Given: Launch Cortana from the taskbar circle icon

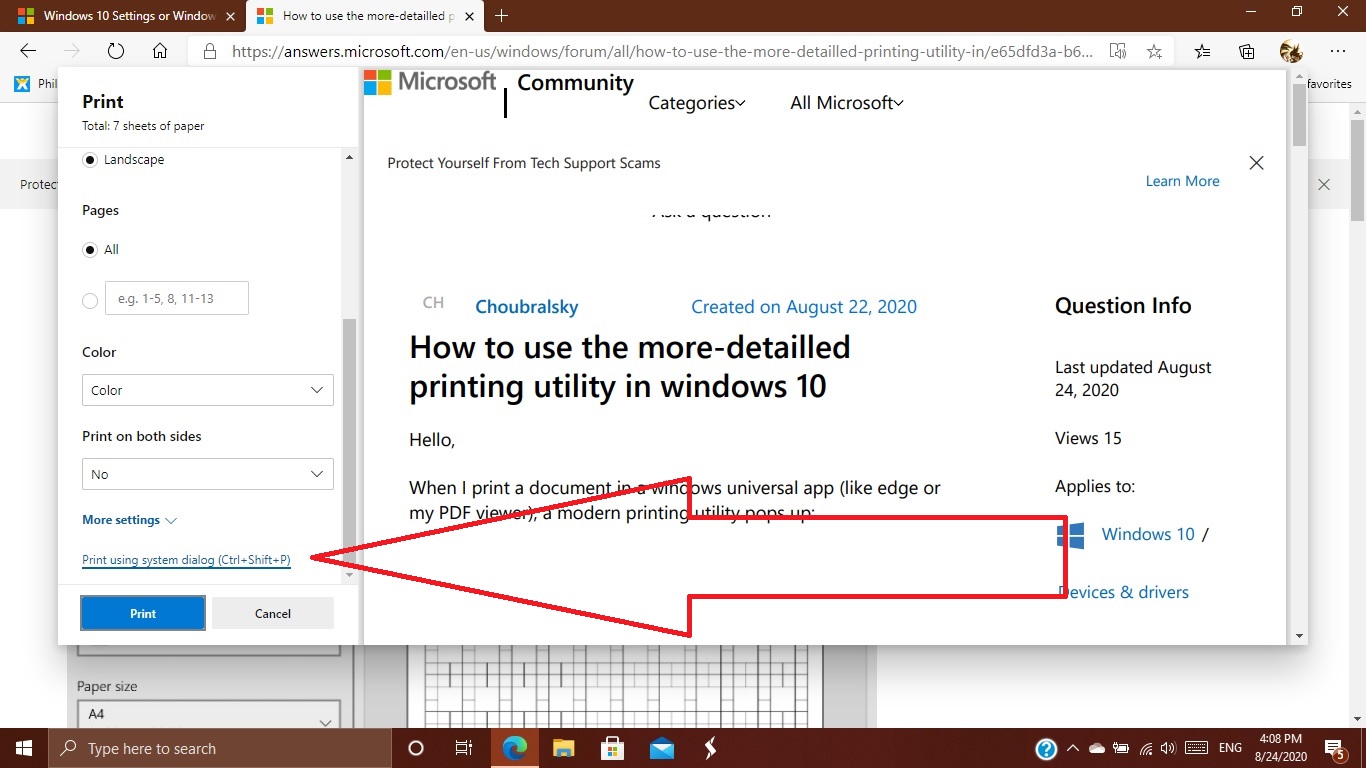Looking at the screenshot, I should [416, 748].
